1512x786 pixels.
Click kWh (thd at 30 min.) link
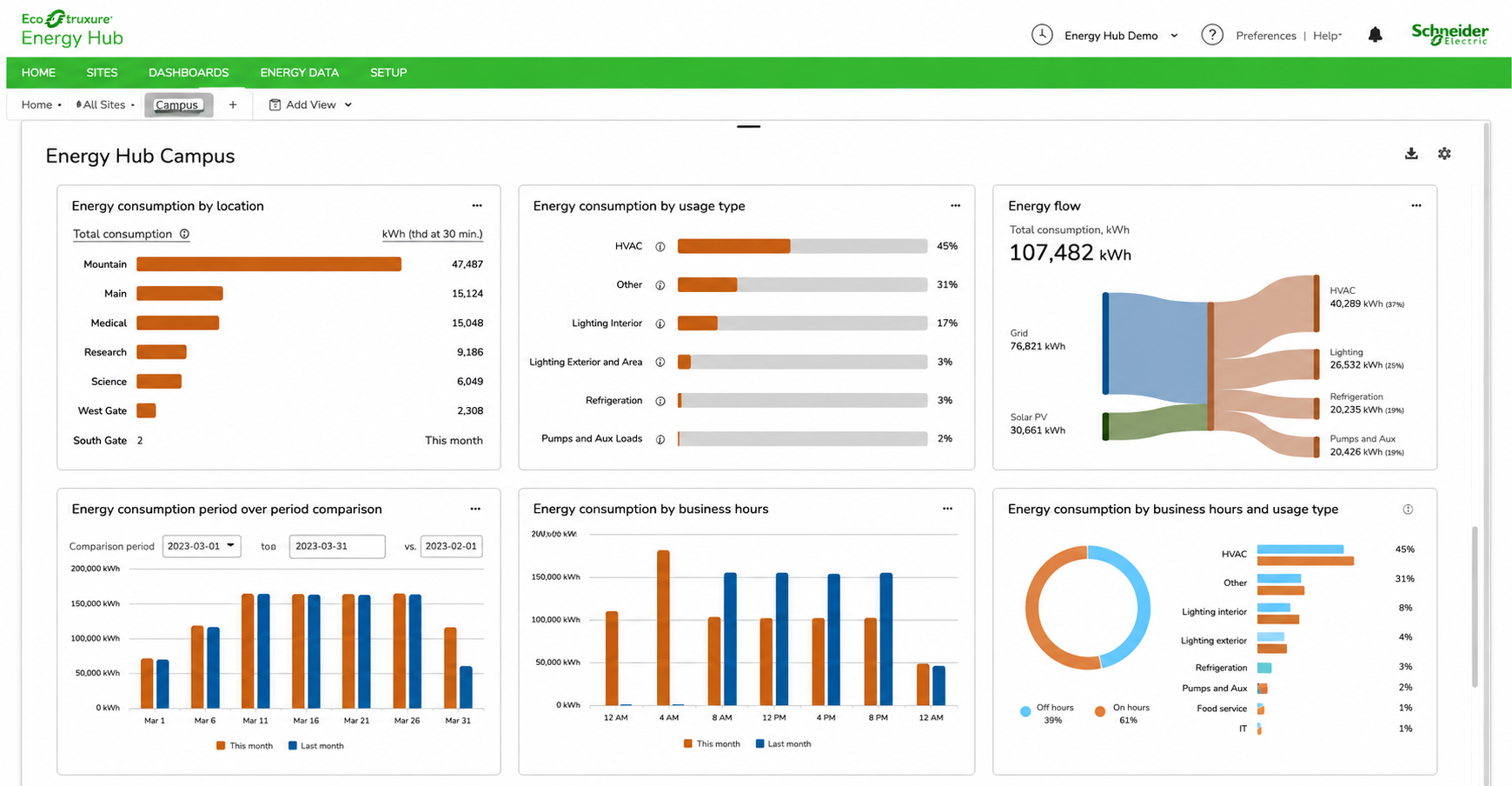coord(432,234)
